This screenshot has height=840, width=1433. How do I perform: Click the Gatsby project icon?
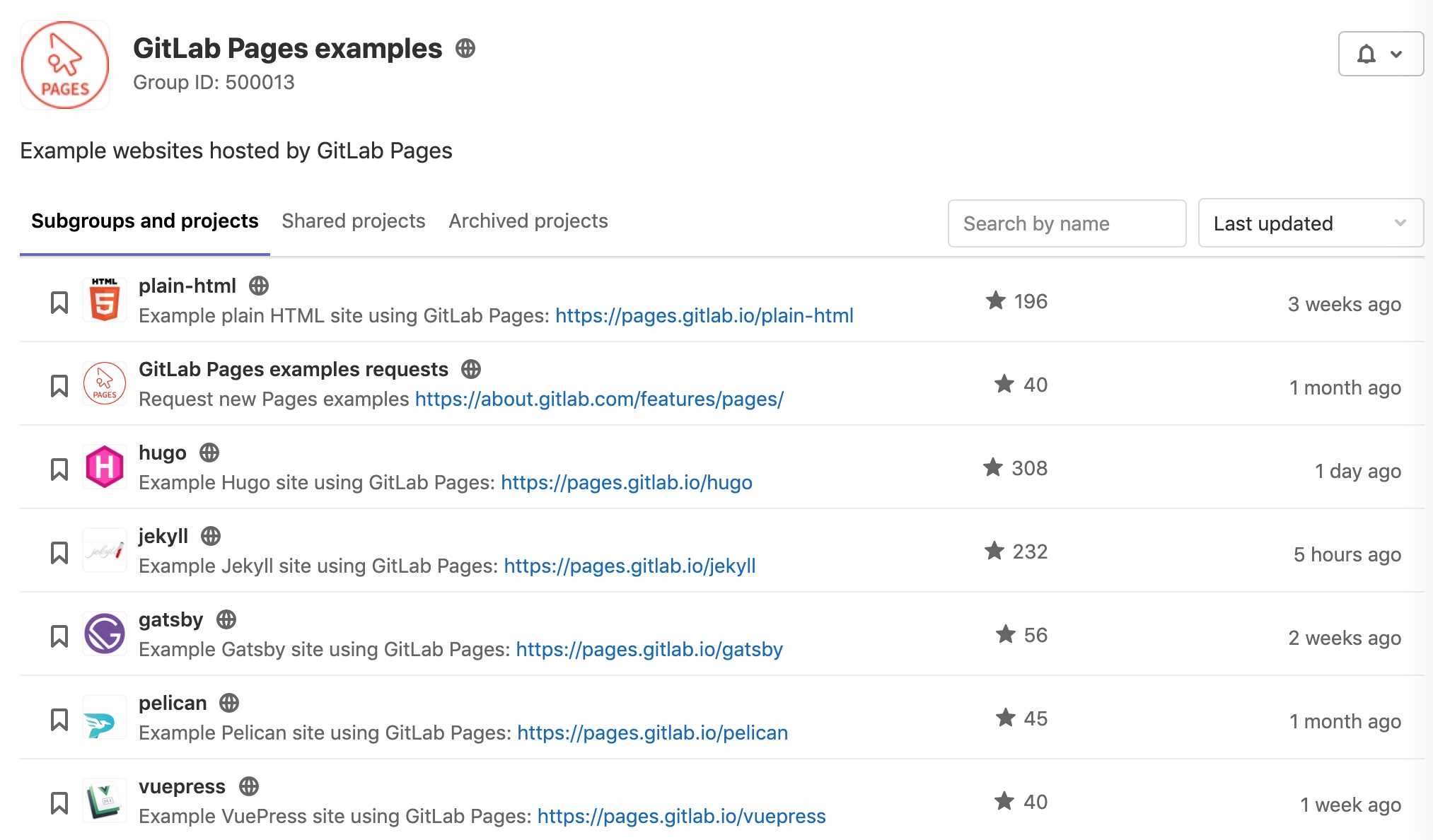click(105, 634)
